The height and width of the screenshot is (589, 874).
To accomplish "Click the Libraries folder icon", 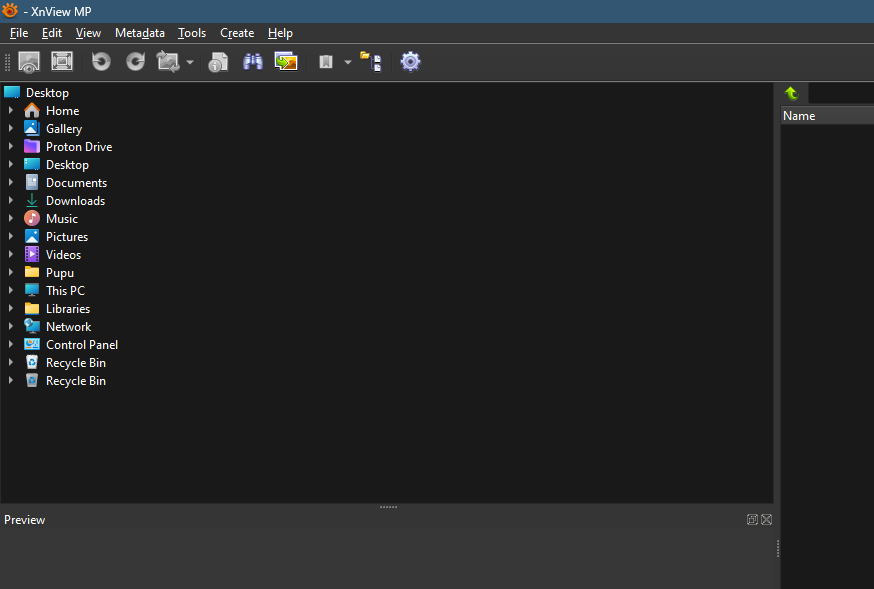I will (x=32, y=309).
